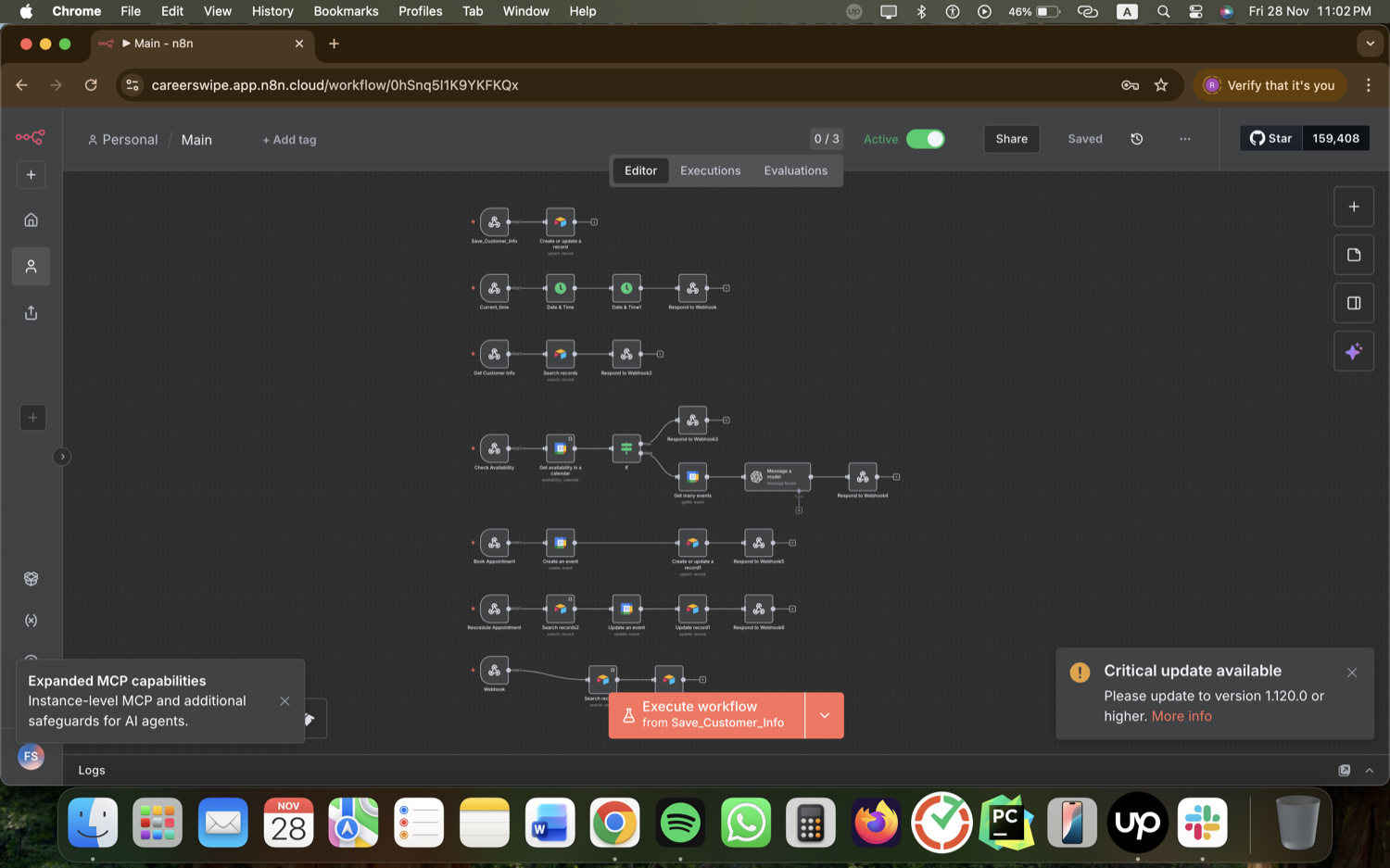Select the 'Book Appointment' webhook node
Image resolution: width=1390 pixels, height=868 pixels.
[494, 543]
